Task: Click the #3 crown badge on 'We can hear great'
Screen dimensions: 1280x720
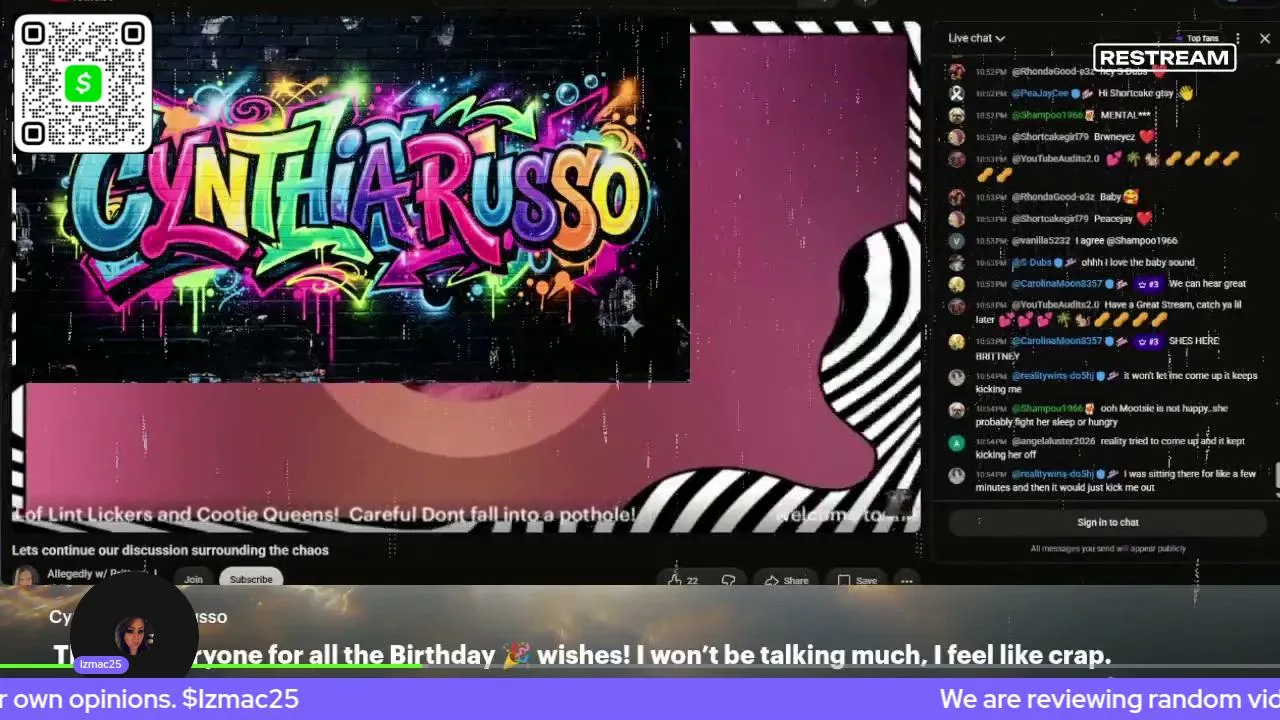Action: pyautogui.click(x=1148, y=284)
